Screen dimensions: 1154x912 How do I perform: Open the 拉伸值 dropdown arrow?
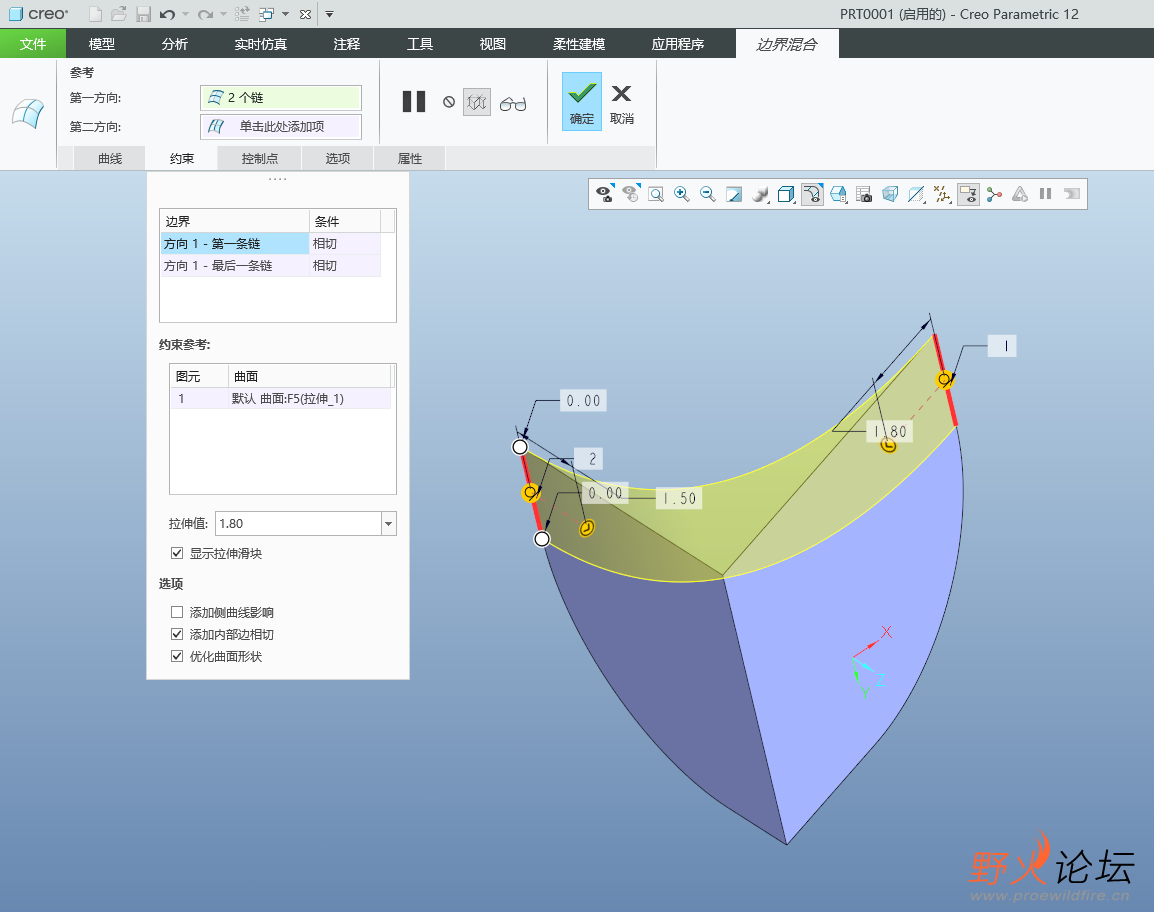pos(389,523)
